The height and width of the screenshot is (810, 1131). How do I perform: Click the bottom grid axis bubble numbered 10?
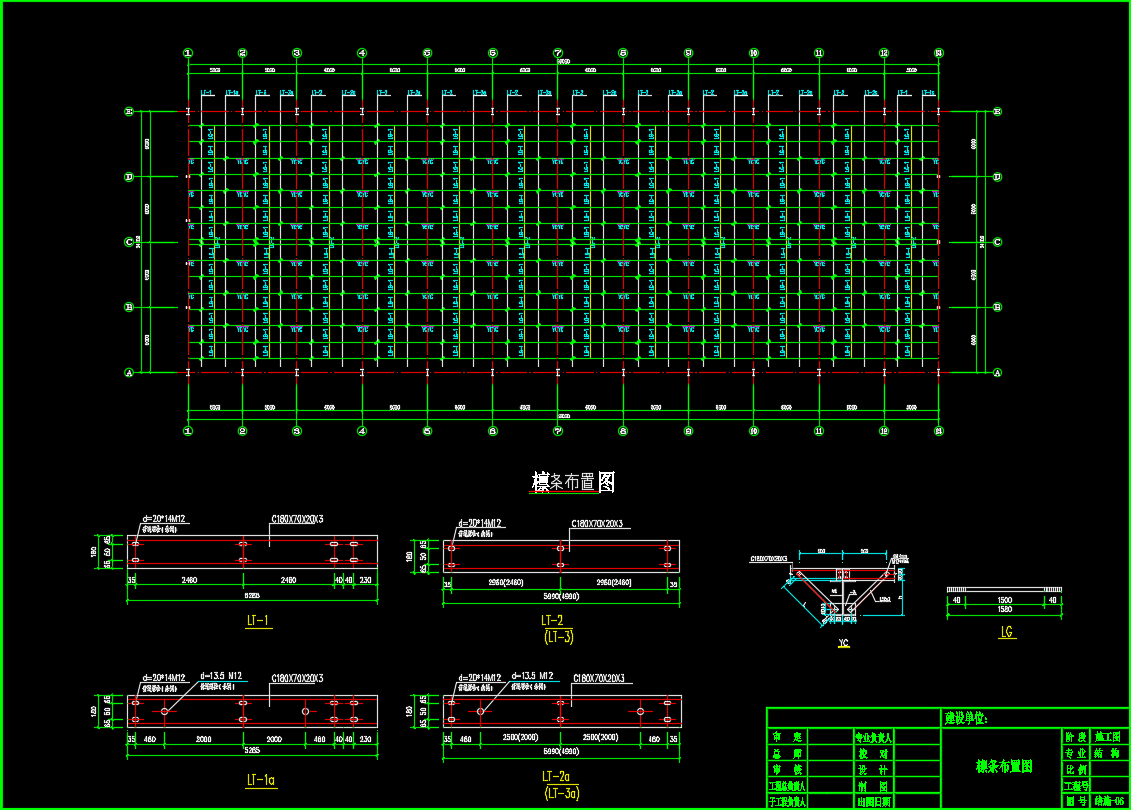pos(753,431)
